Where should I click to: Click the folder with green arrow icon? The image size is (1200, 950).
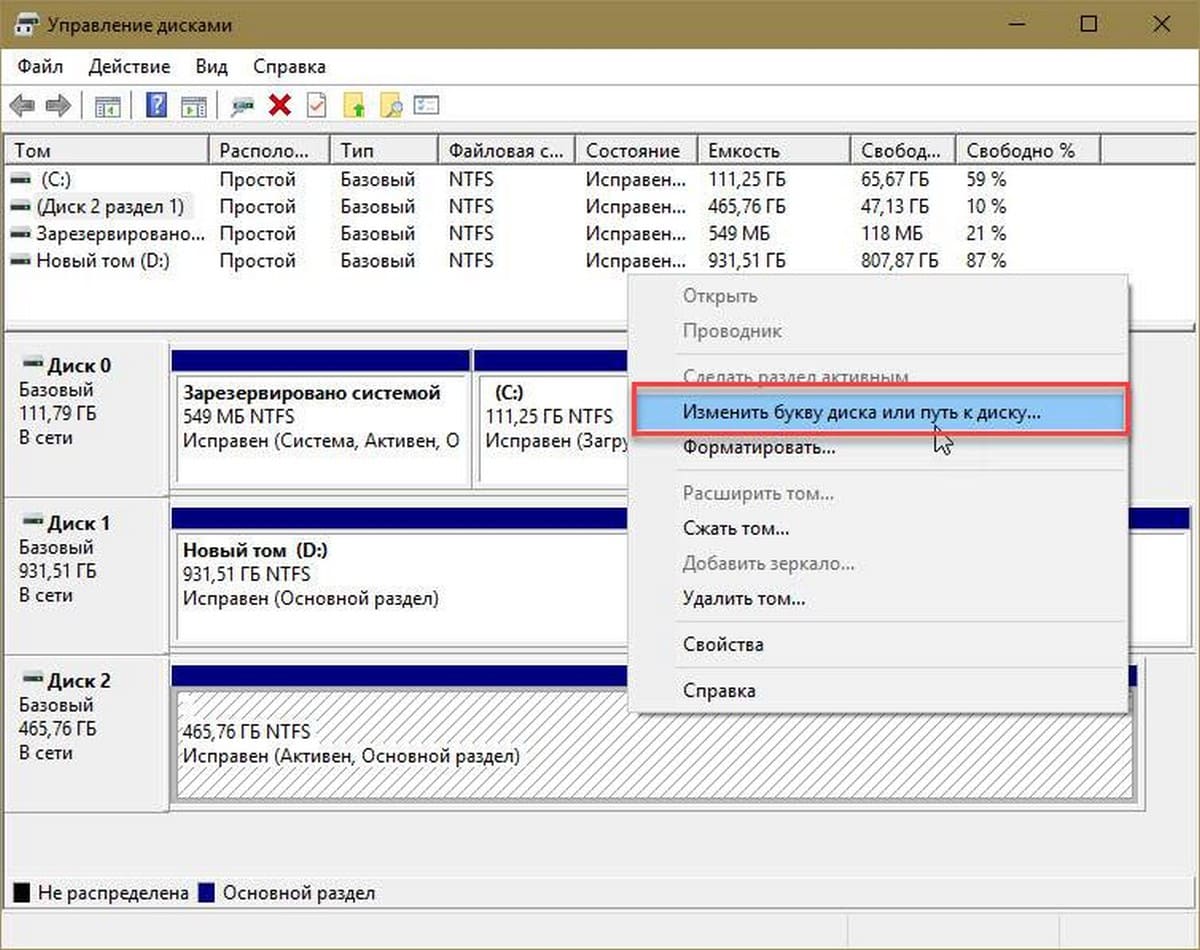coord(354,106)
